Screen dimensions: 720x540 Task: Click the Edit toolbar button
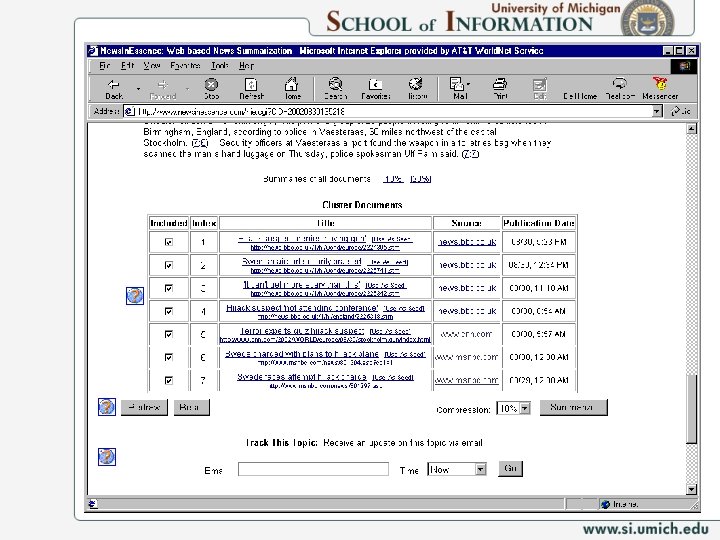[x=540, y=89]
